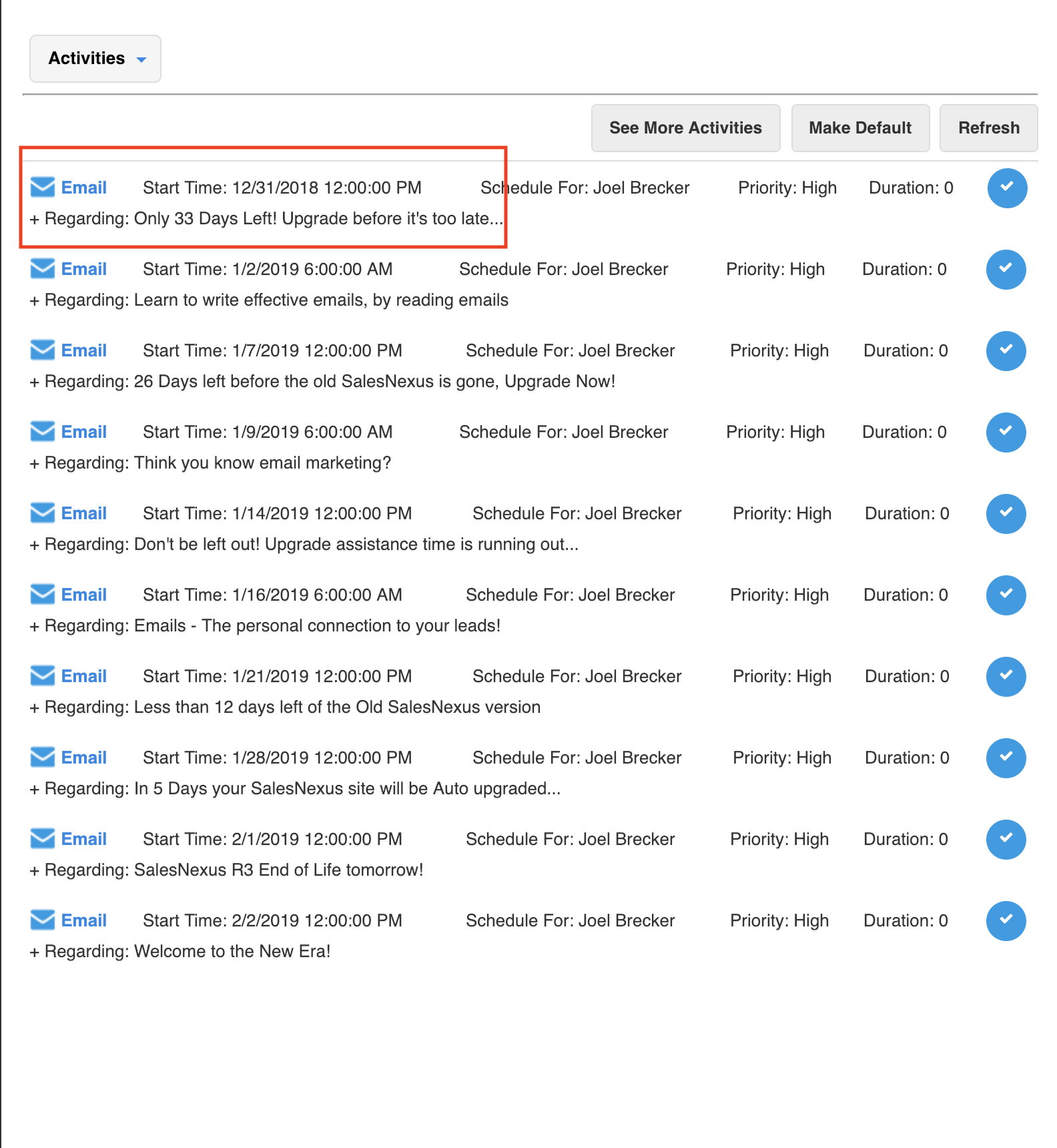The image size is (1057, 1148).
Task: Click envelope icon for 12/31/2018 email
Action: (43, 188)
